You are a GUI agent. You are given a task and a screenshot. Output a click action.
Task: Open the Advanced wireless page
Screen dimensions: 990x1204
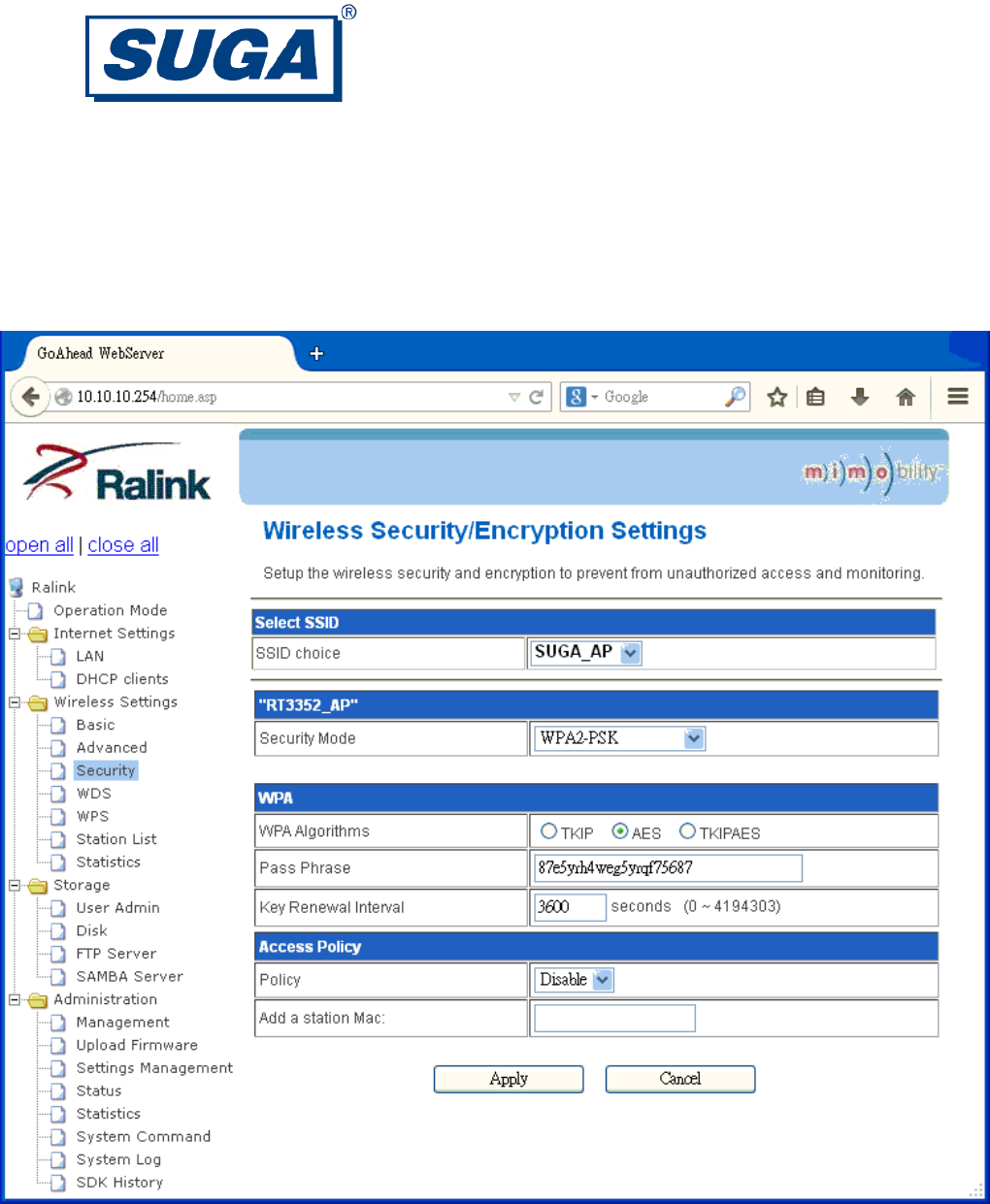tap(112, 748)
